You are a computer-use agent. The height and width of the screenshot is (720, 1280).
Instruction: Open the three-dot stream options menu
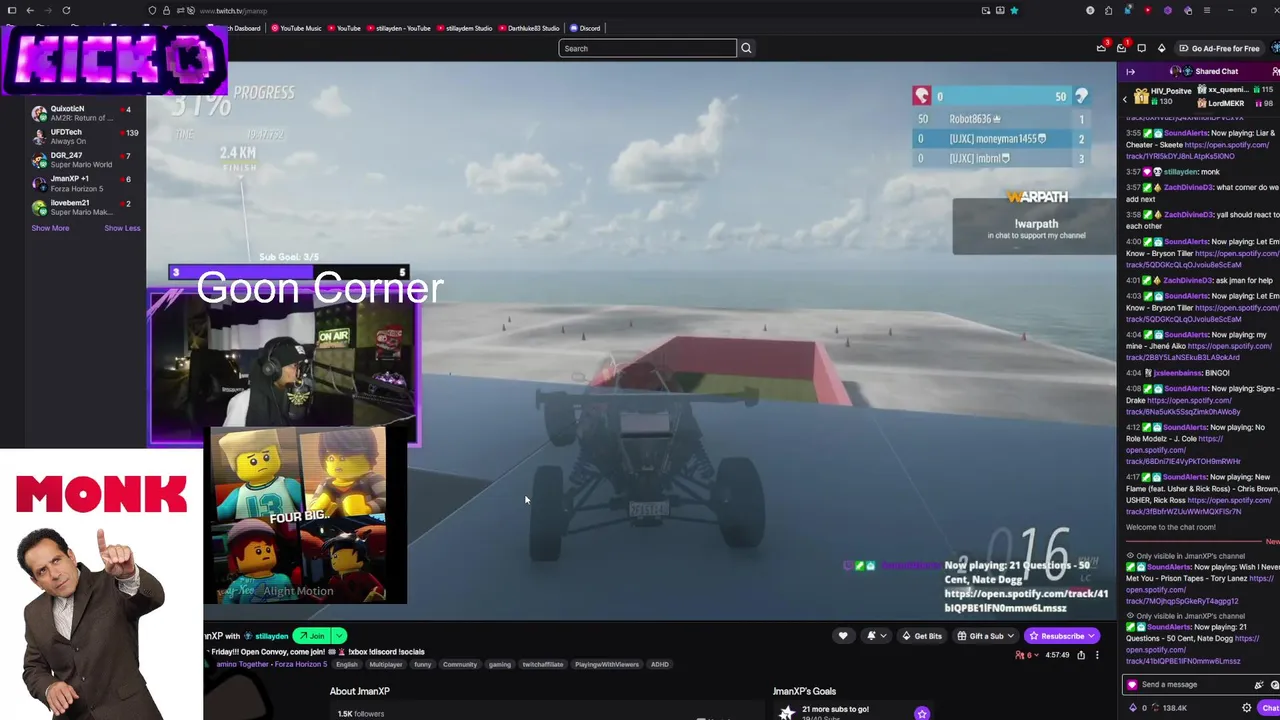click(1097, 655)
